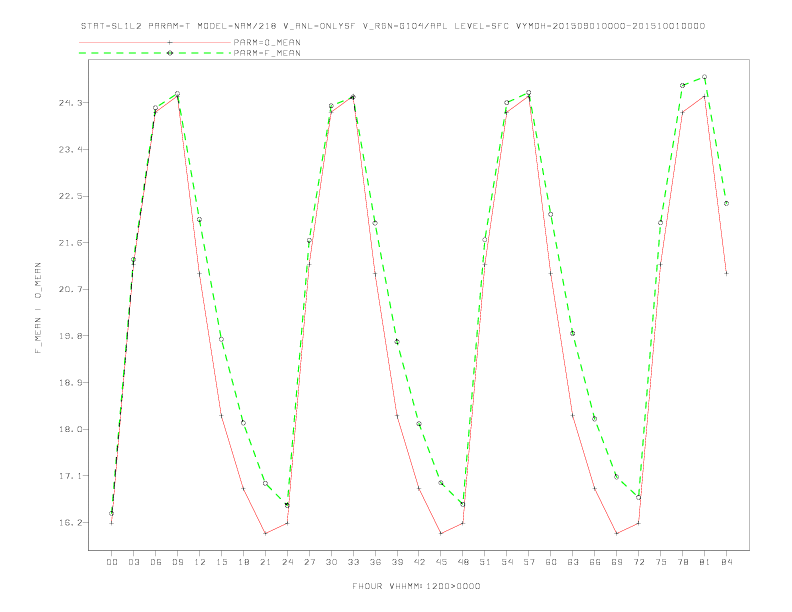
Task: Click x-axis tick label 33
Action: (353, 562)
